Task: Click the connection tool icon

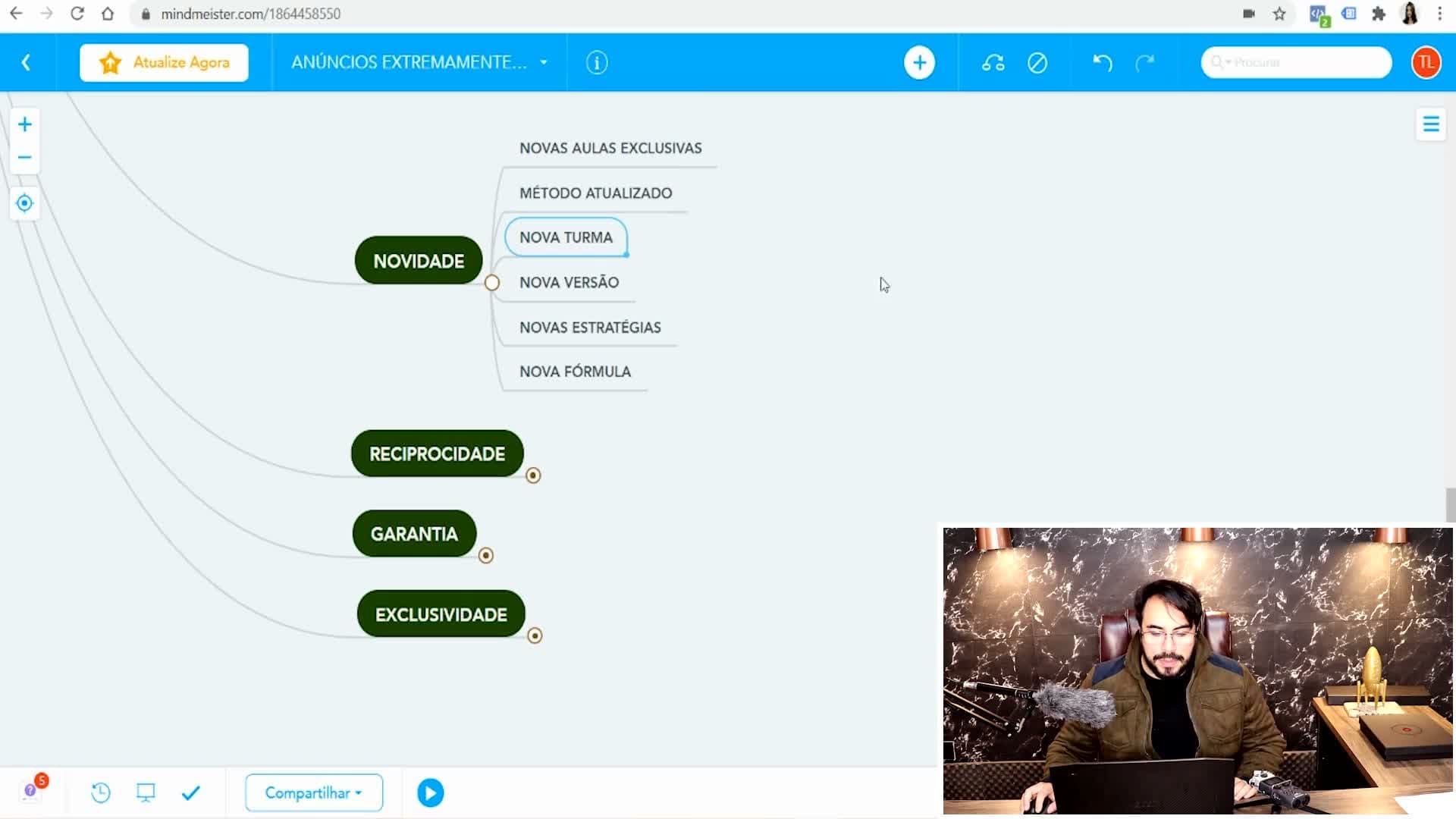Action: pyautogui.click(x=993, y=62)
